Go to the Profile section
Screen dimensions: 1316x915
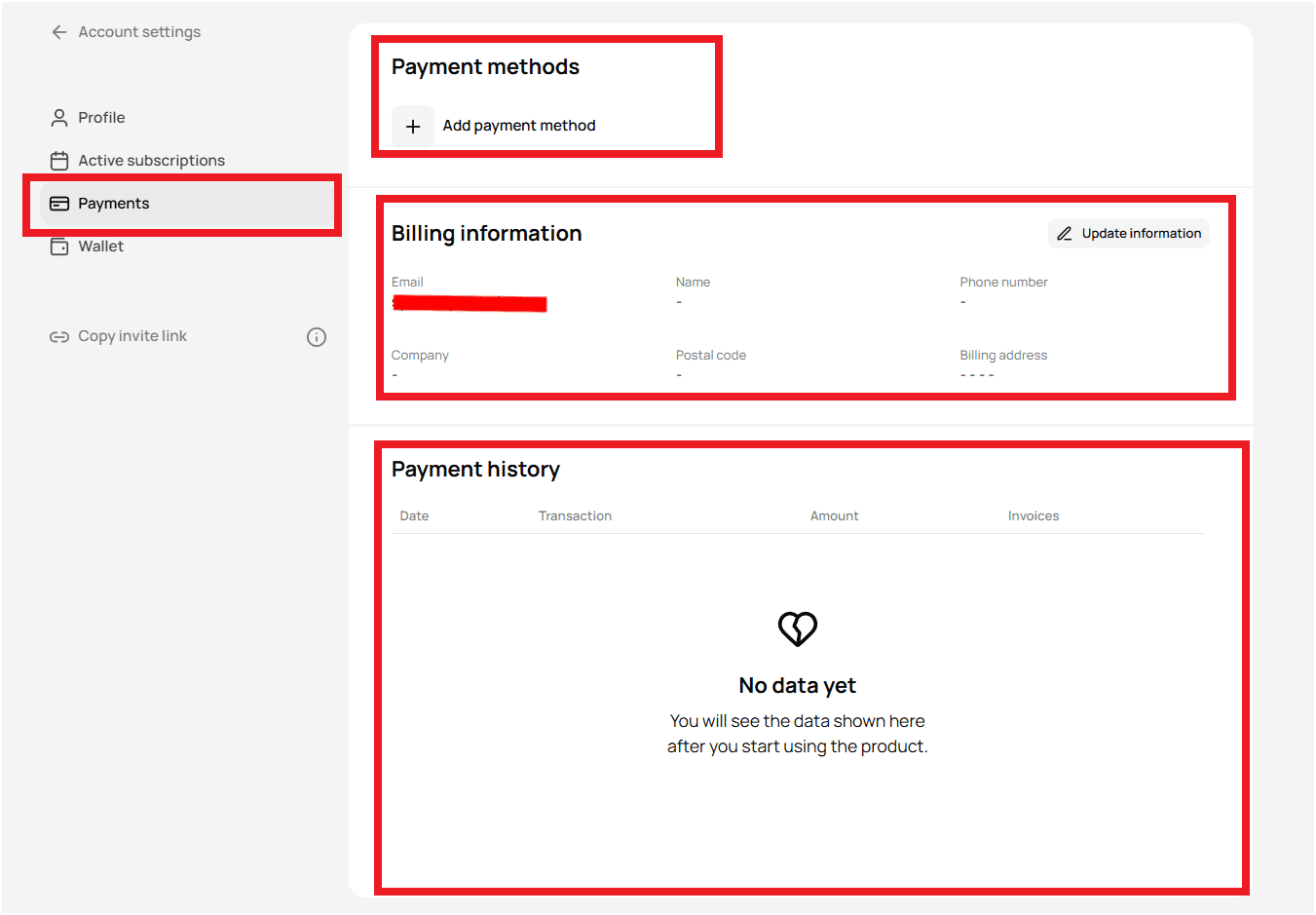pyautogui.click(x=100, y=117)
